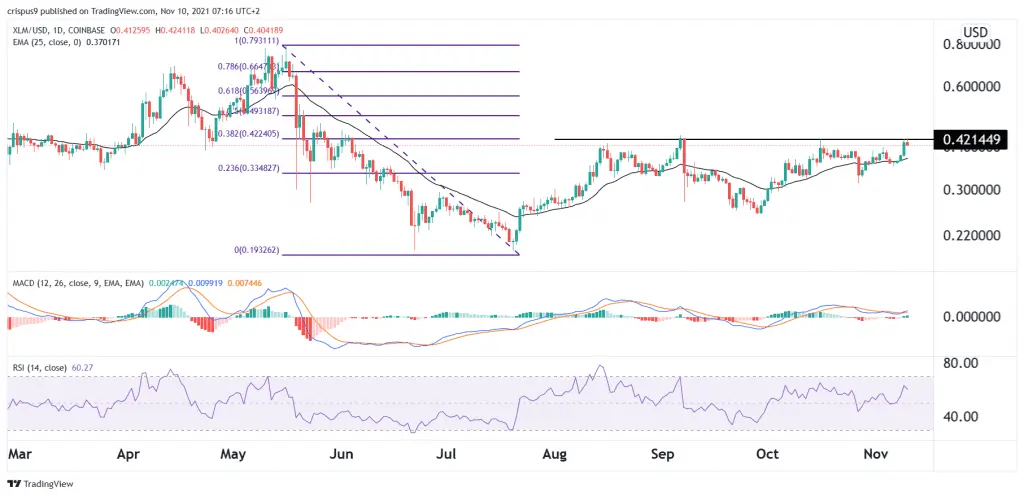The image size is (1024, 496).
Task: Click the Jun label on time axis
Action: tap(342, 454)
